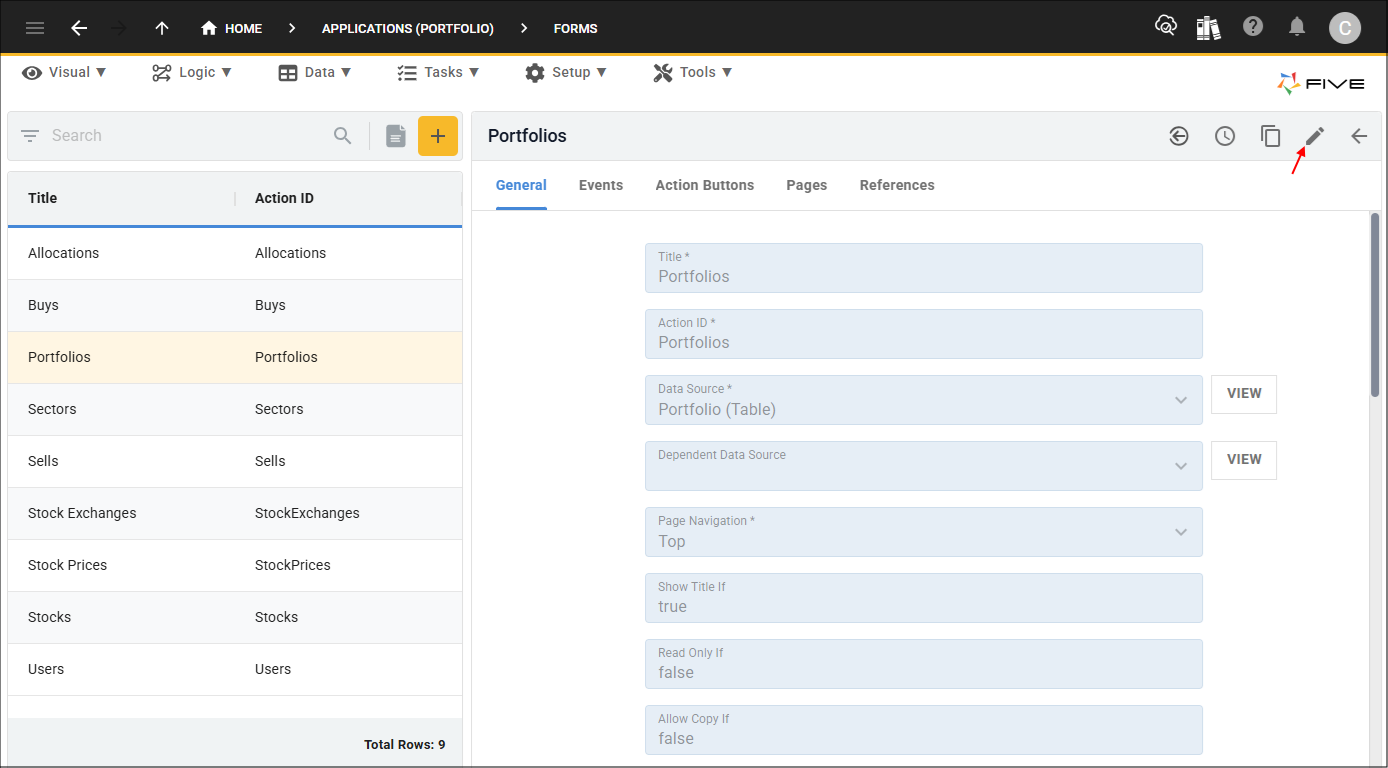Expand the Page Navigation dropdown
The height and width of the screenshot is (768, 1388).
(x=1181, y=532)
